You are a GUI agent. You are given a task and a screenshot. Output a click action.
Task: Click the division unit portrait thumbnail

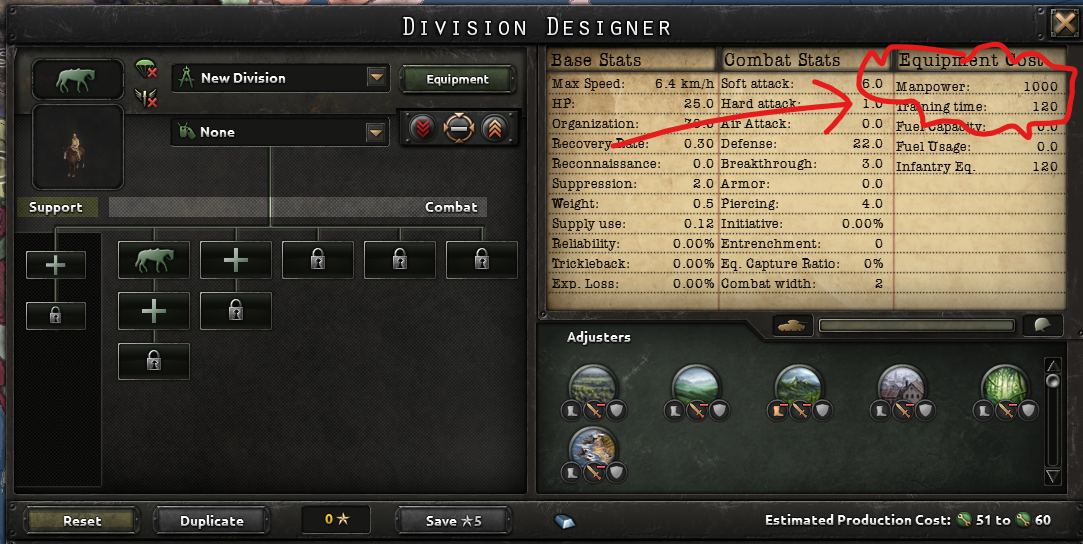pyautogui.click(x=77, y=147)
